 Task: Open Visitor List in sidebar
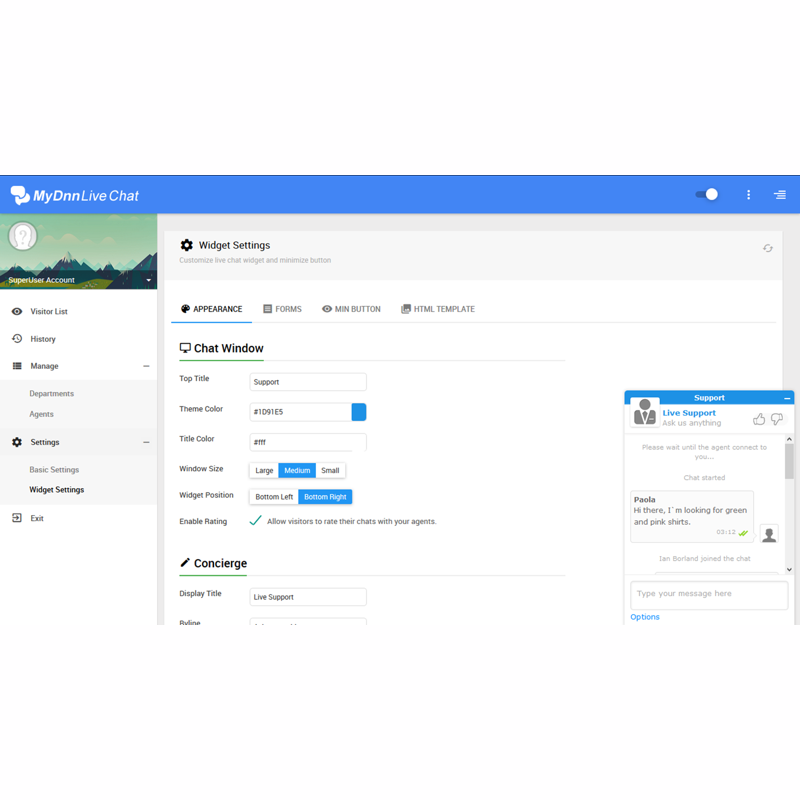point(49,311)
